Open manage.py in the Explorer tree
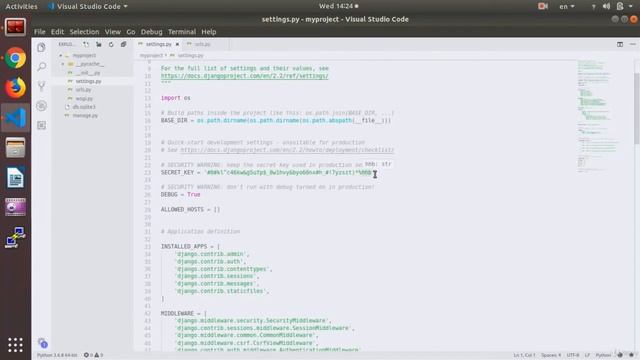The image size is (640, 360). coord(85,116)
